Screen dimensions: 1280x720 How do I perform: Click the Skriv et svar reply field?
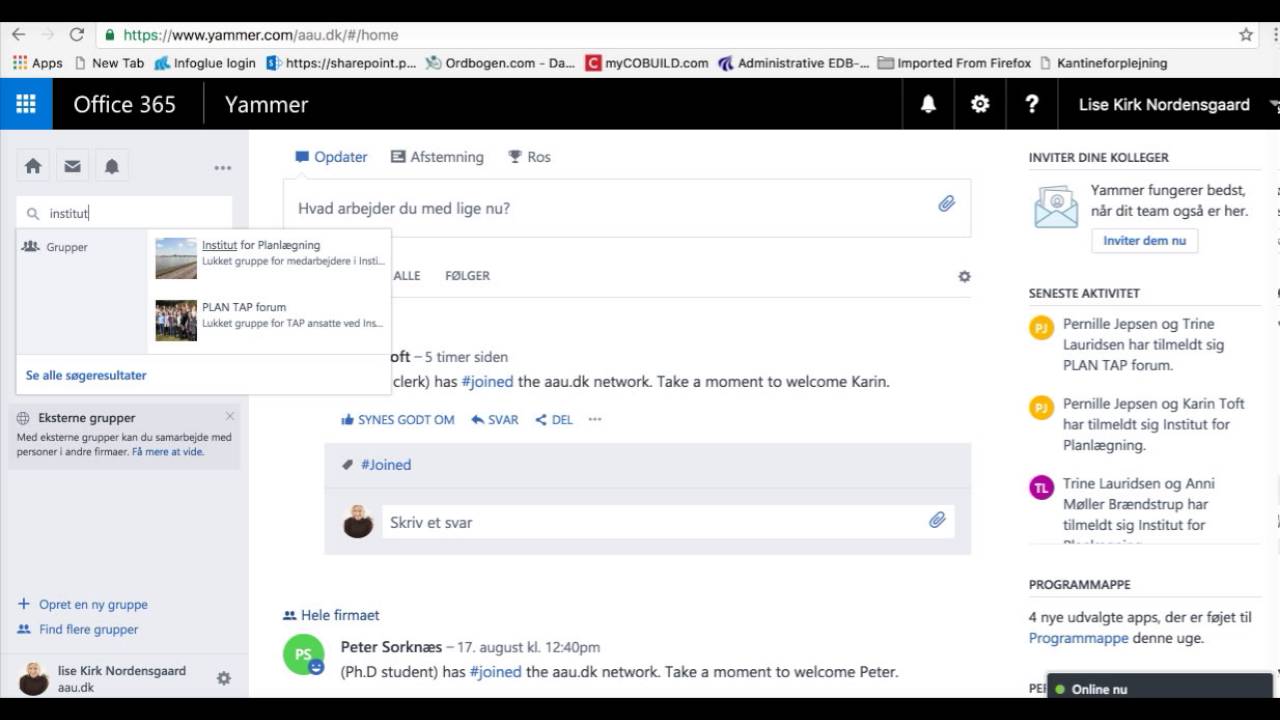(x=667, y=522)
